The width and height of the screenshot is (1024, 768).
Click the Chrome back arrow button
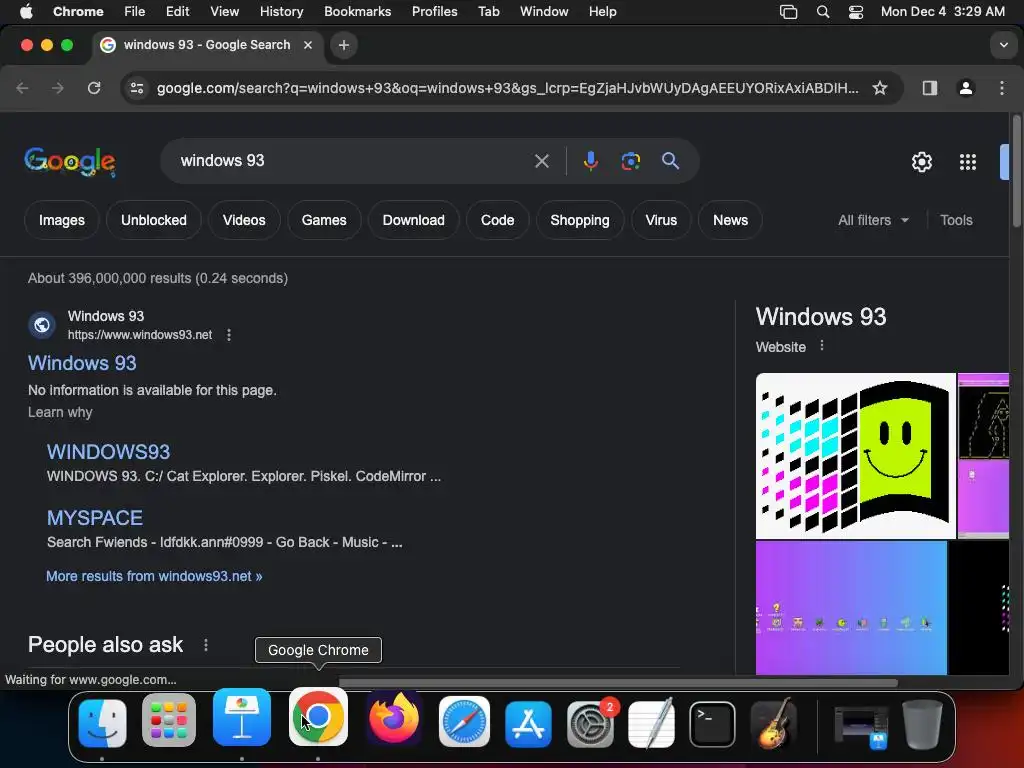(22, 88)
